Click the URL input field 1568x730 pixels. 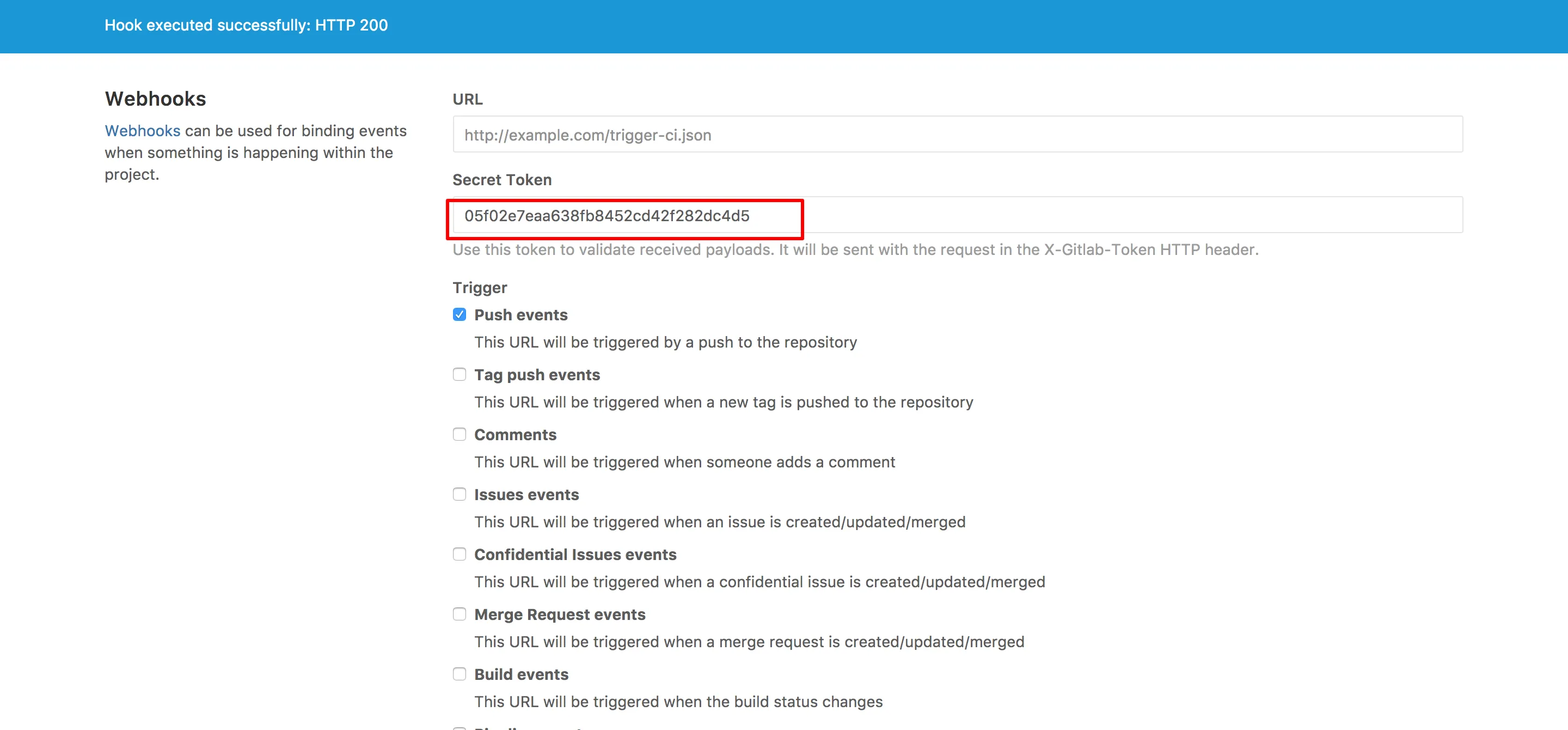coord(957,135)
